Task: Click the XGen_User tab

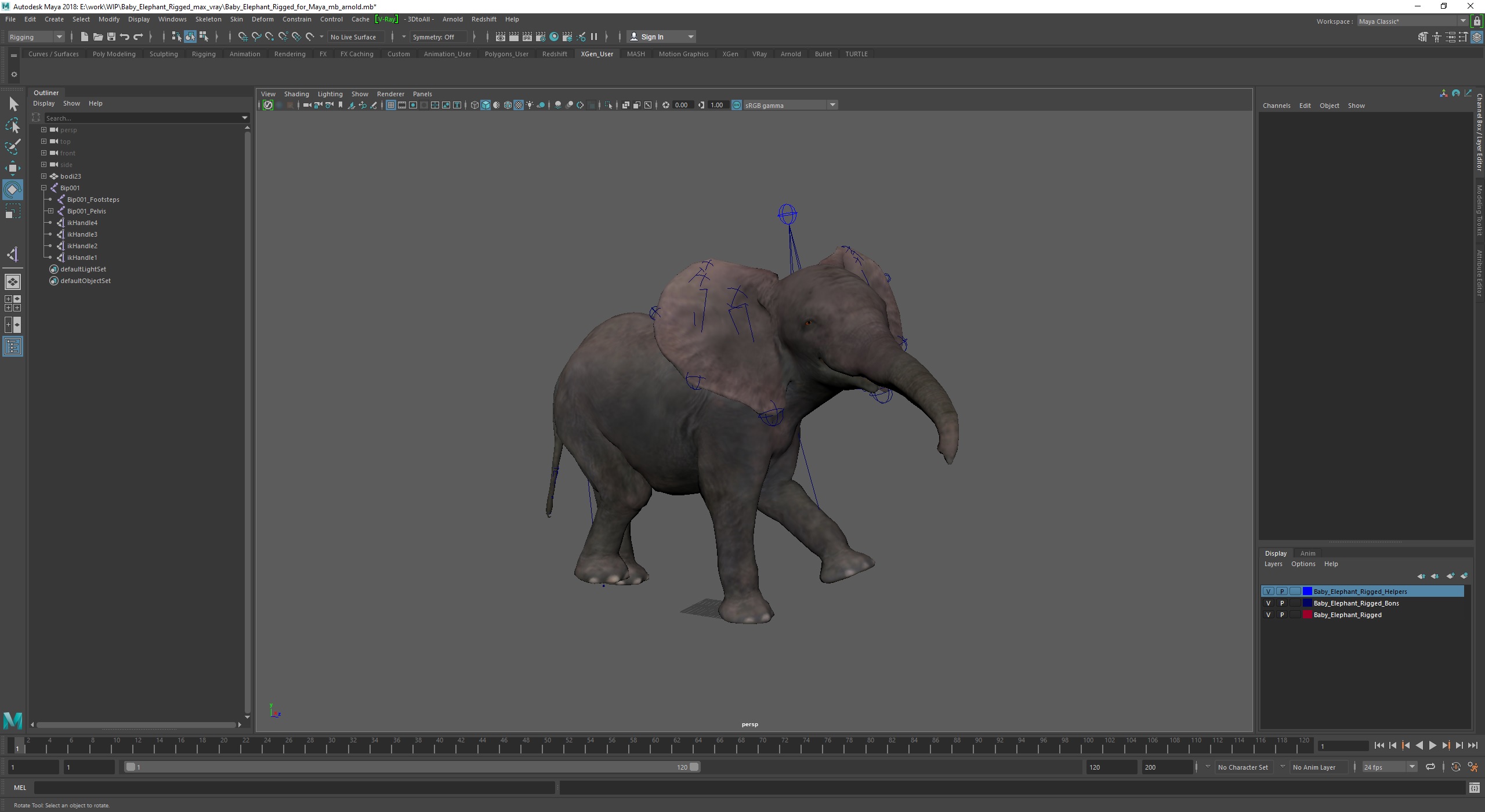Action: [x=597, y=53]
